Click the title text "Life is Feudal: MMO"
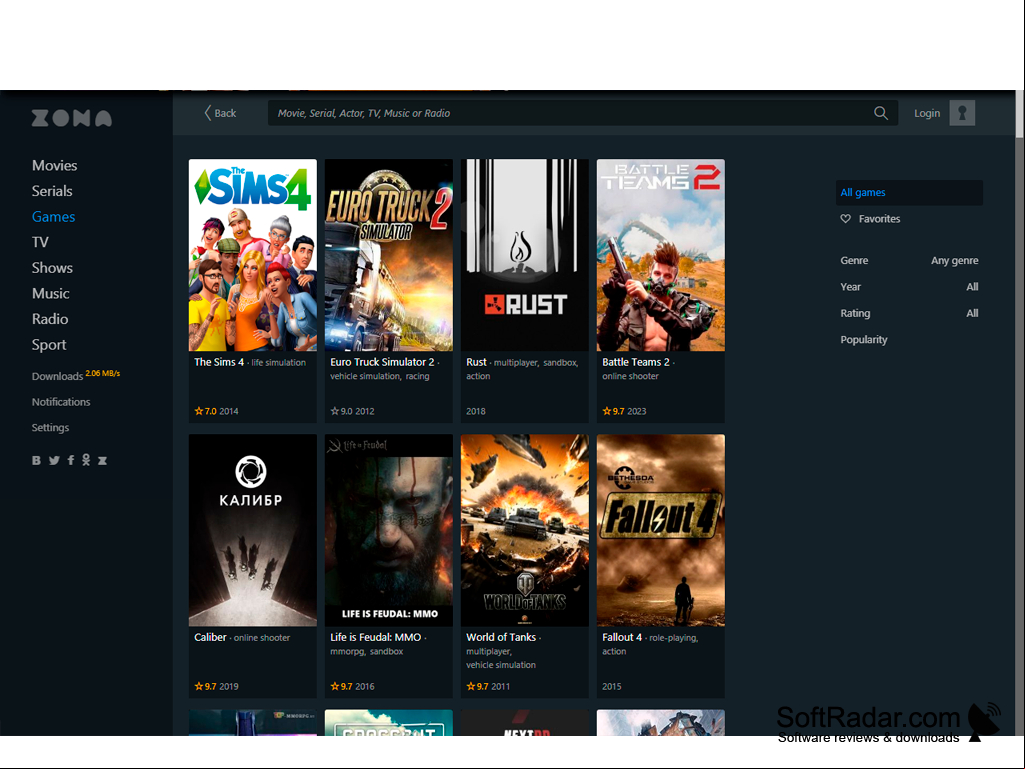Screen dimensions: 1025x769 (376, 638)
